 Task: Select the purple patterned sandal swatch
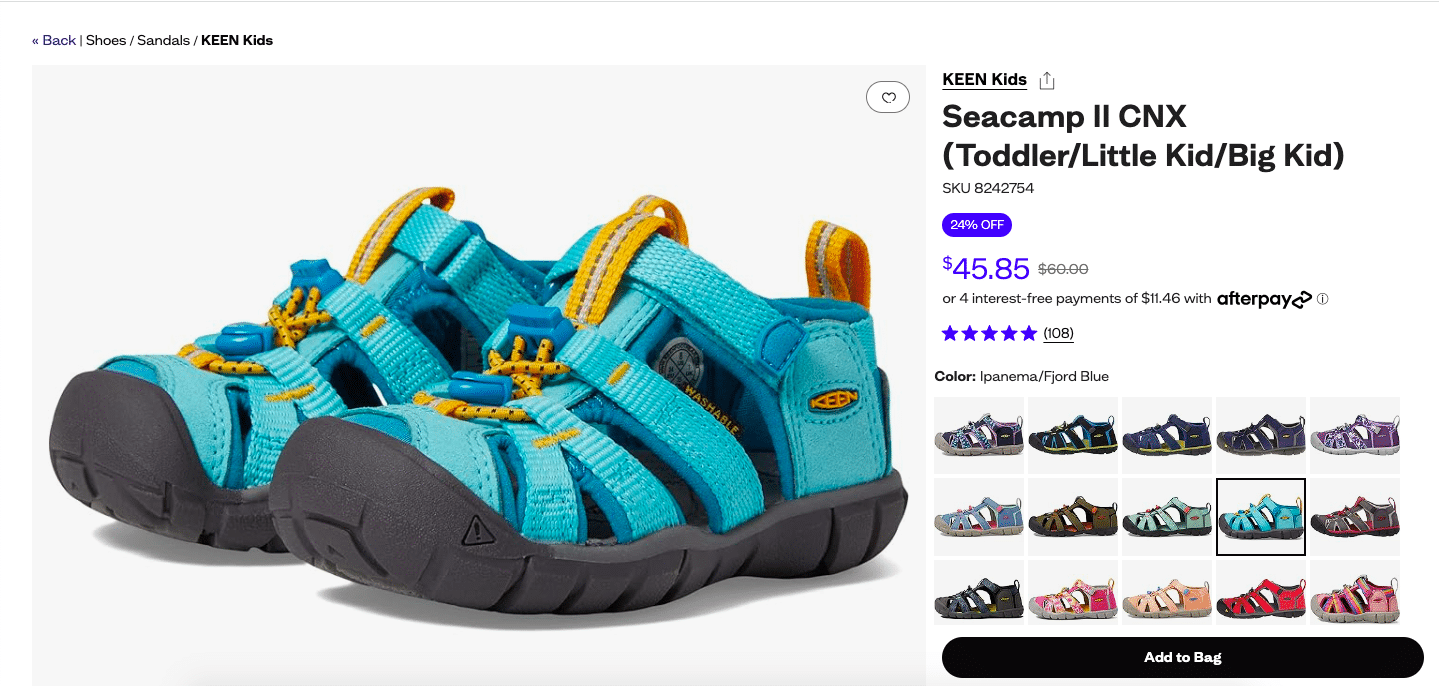tap(1354, 435)
